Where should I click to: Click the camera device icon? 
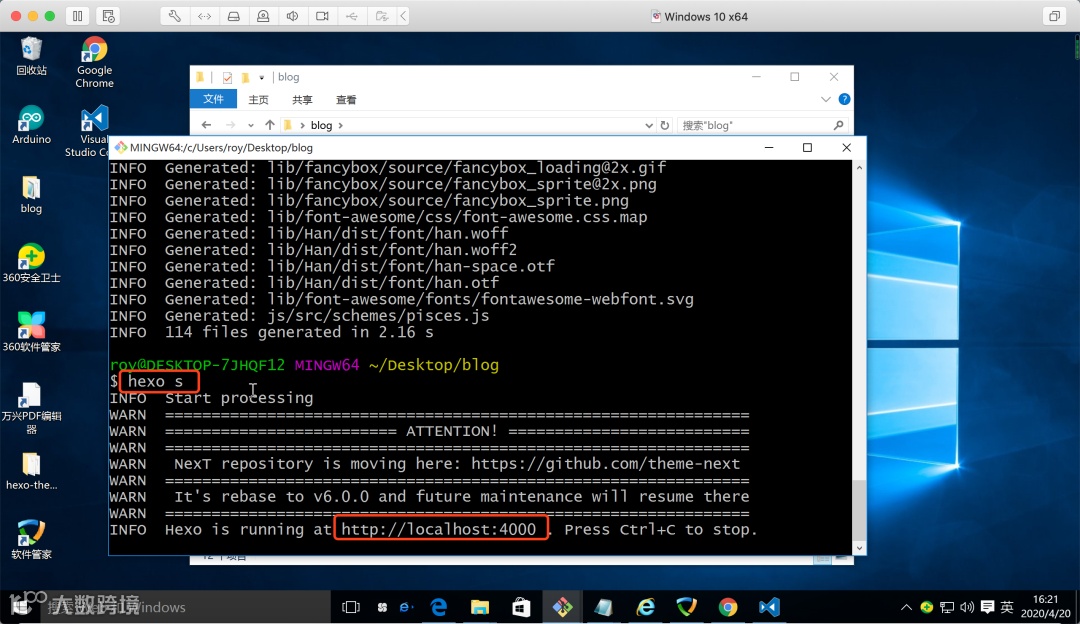(x=322, y=16)
